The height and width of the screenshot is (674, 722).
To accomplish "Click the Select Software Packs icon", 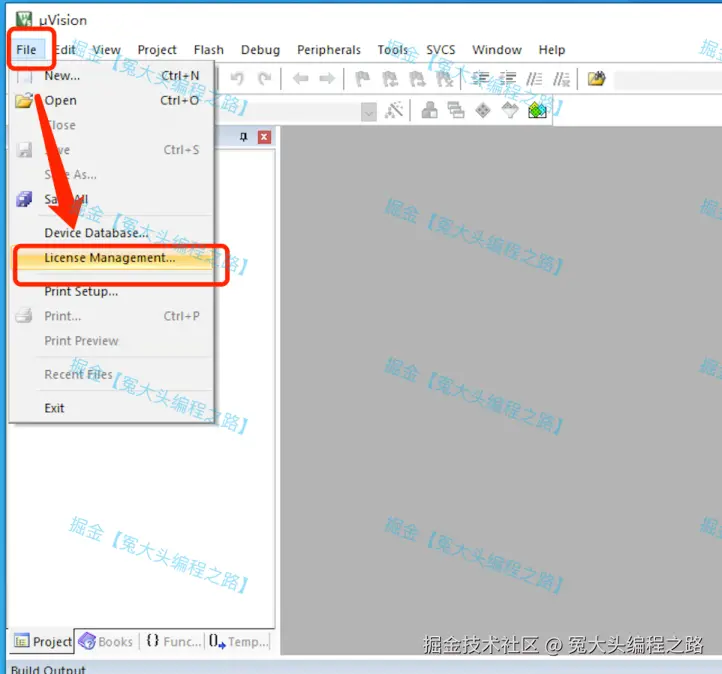I will [510, 110].
